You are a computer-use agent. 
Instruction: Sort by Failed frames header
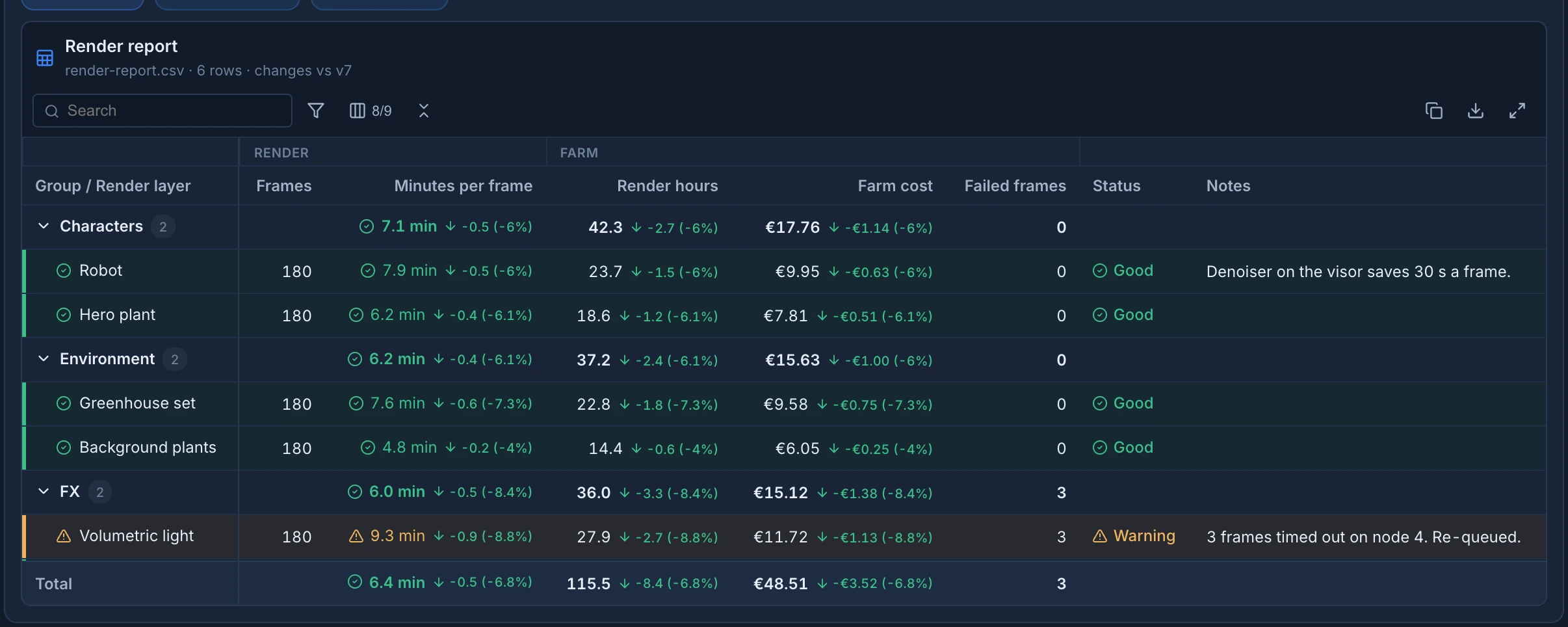click(x=1015, y=186)
